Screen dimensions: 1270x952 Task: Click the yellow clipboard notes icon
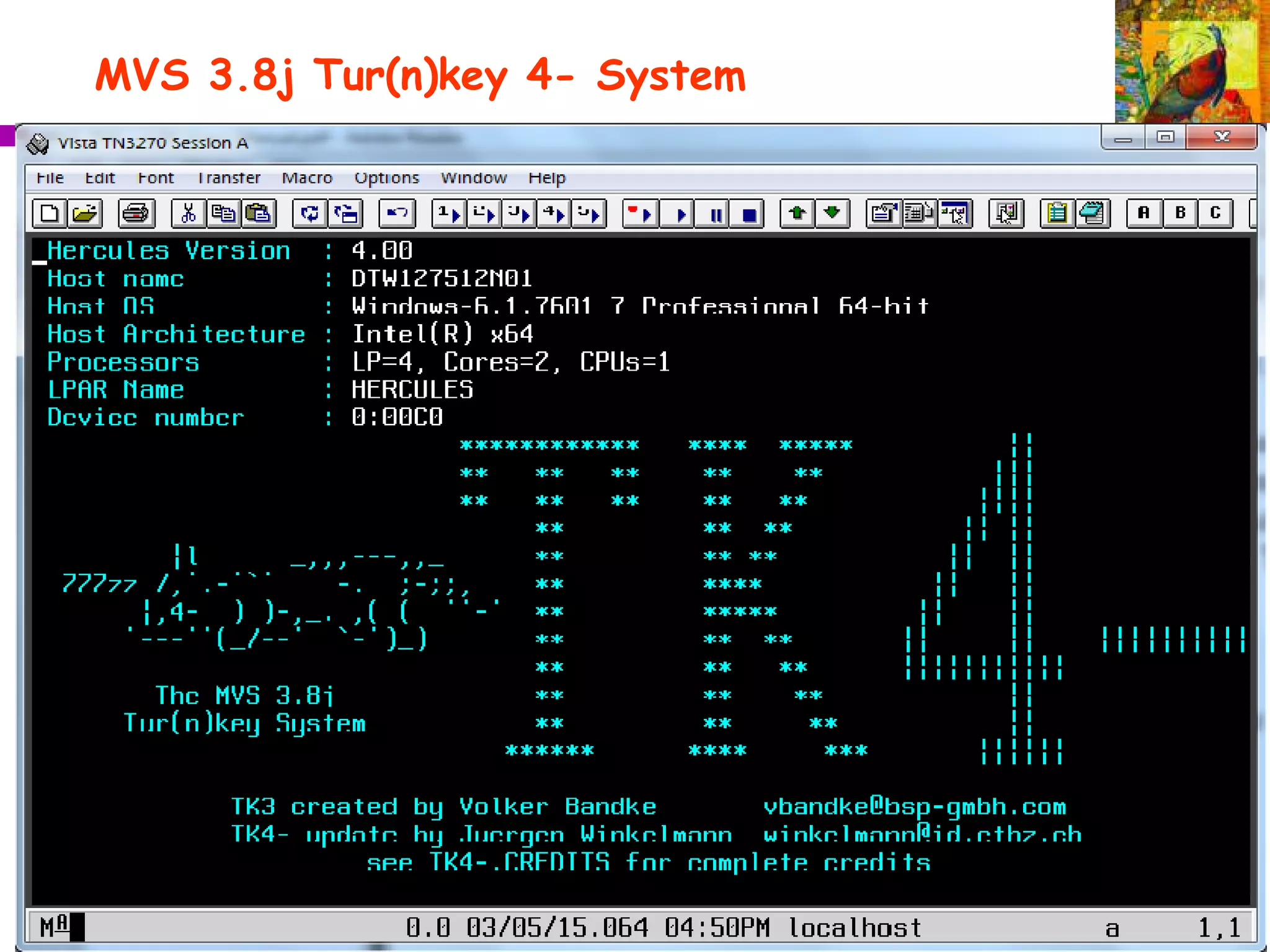point(1057,214)
